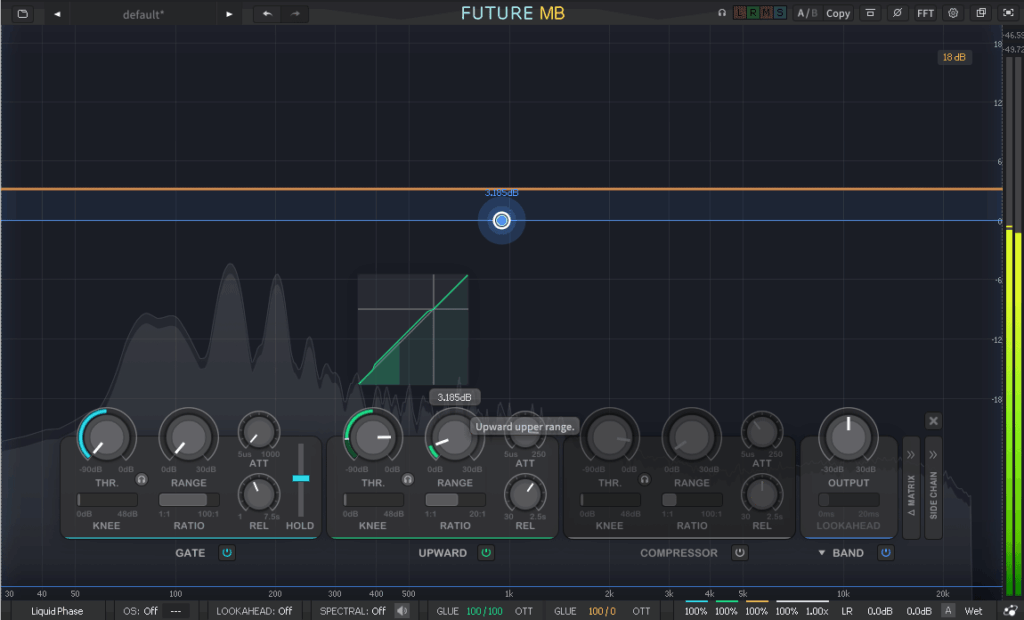Click the undo arrow in the top bar

tap(267, 14)
